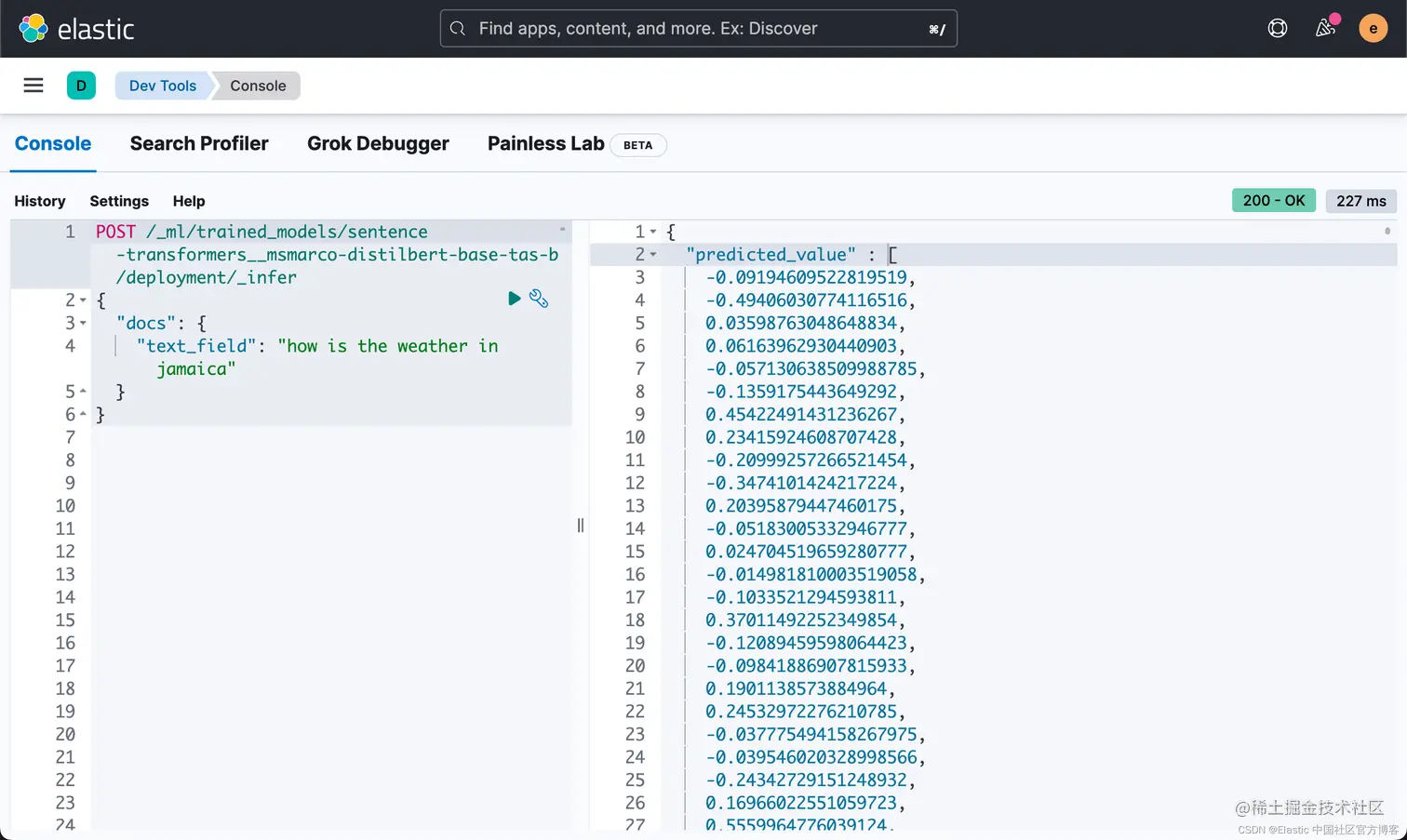Screen dimensions: 1407x840
Task: Click value 0.1901138573884964 in response
Action: (796, 689)
